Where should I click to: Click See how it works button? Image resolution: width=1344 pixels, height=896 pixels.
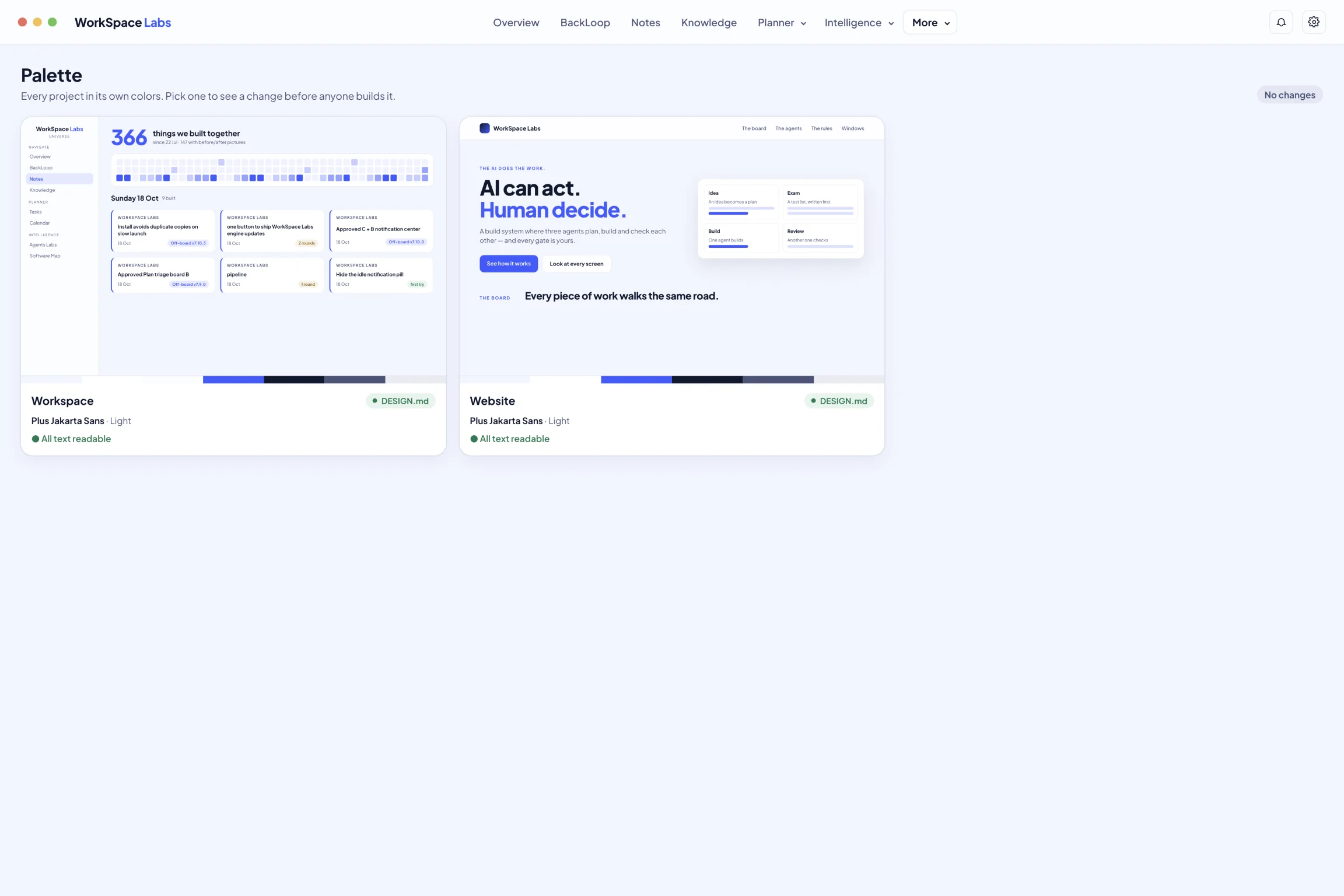[x=509, y=264]
